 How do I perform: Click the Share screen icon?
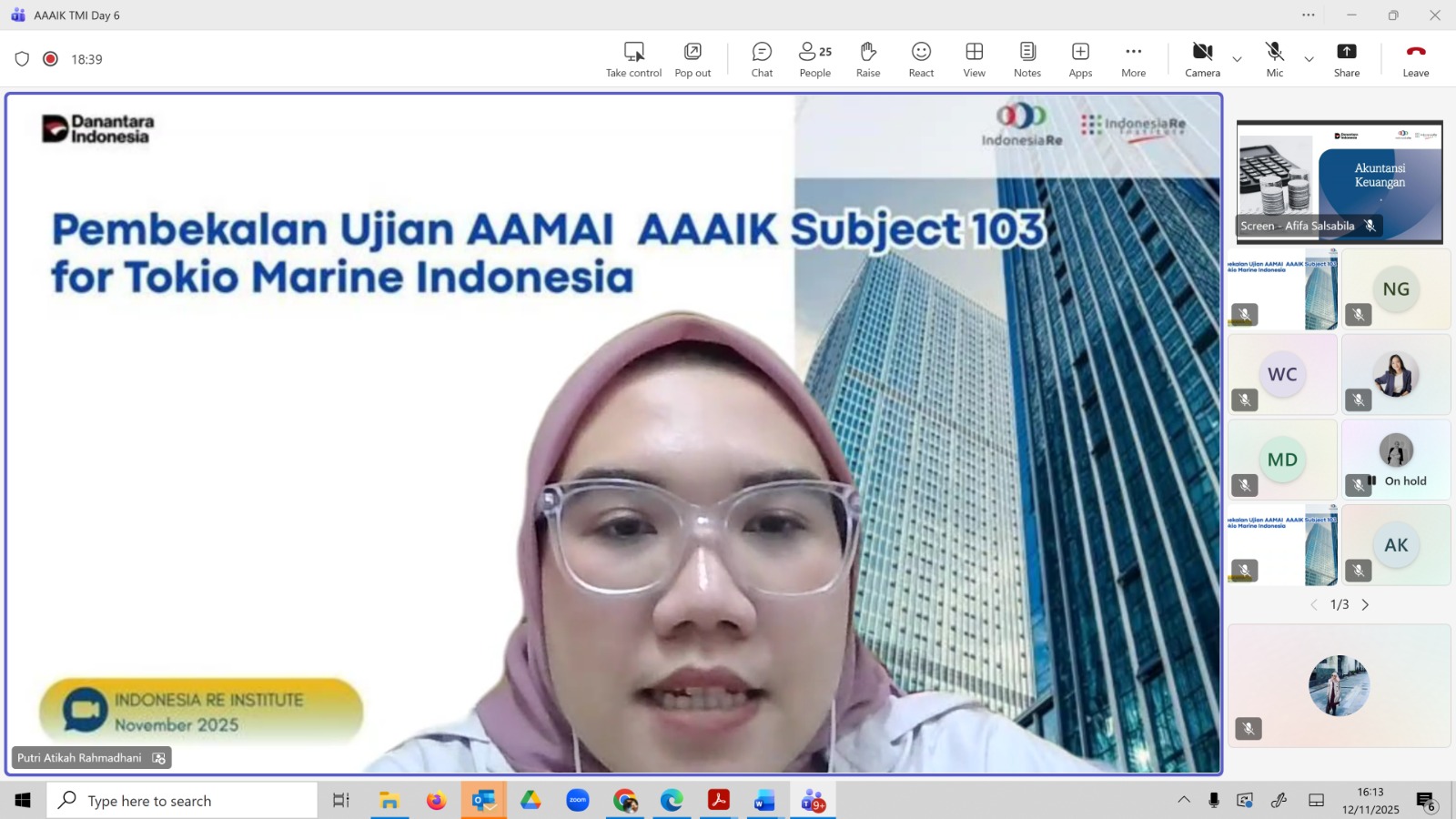click(1346, 59)
